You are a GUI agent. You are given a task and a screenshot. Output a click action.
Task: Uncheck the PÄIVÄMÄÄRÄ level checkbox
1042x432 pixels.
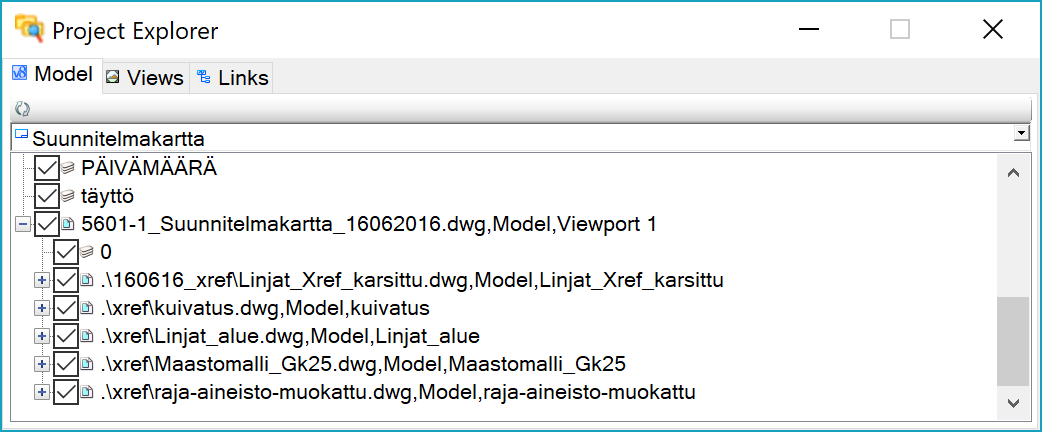46,167
